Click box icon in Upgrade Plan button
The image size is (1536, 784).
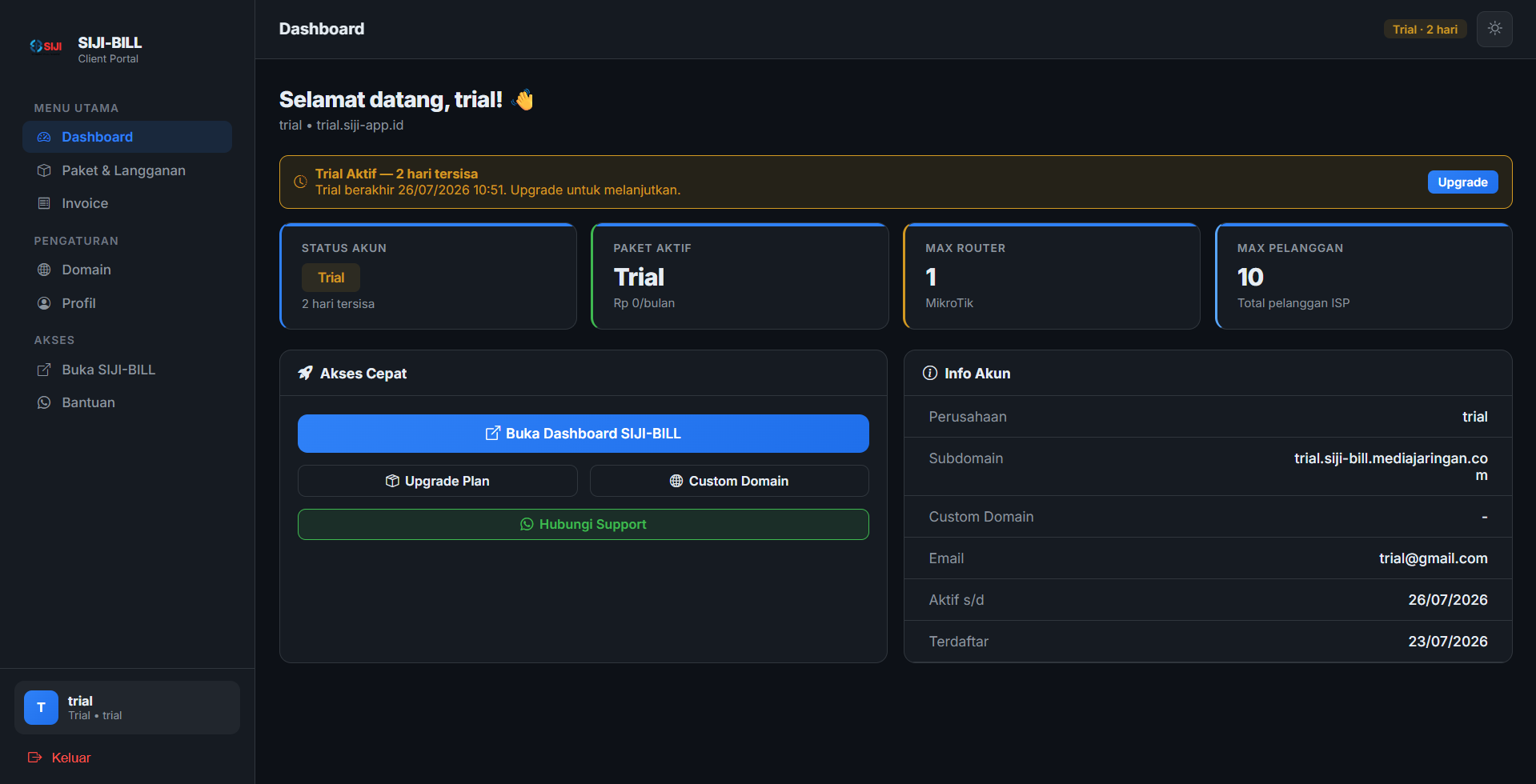[x=392, y=481]
